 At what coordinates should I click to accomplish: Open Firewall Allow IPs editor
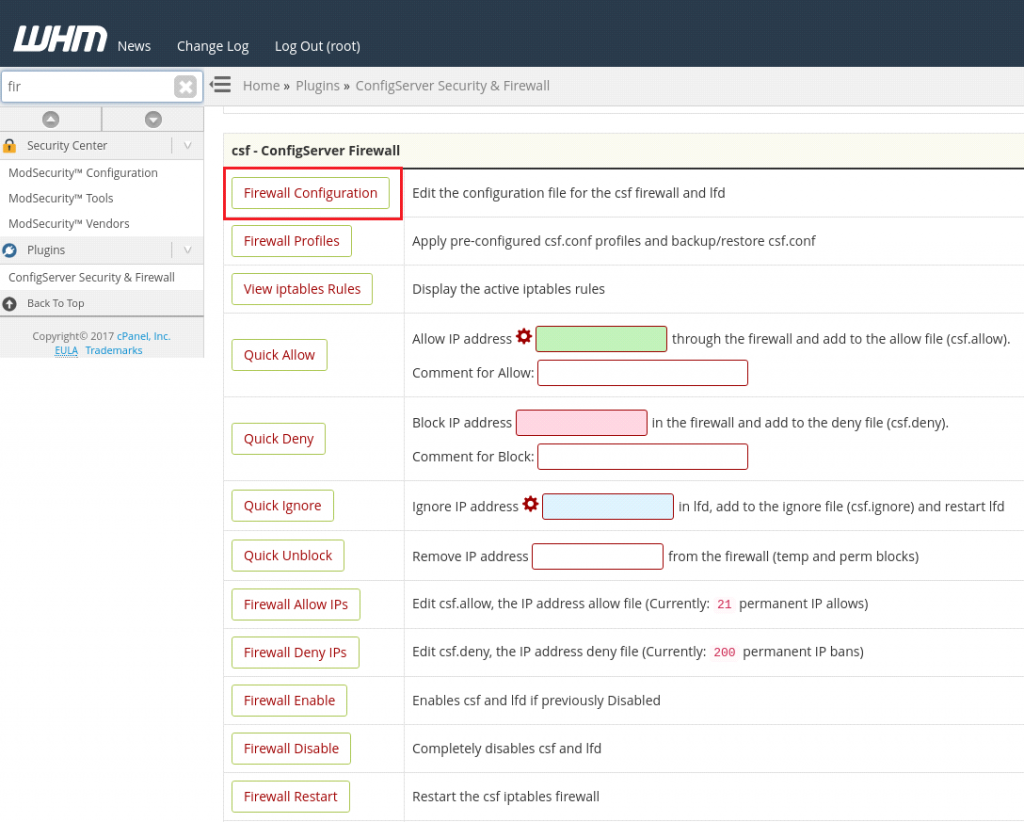pos(296,605)
